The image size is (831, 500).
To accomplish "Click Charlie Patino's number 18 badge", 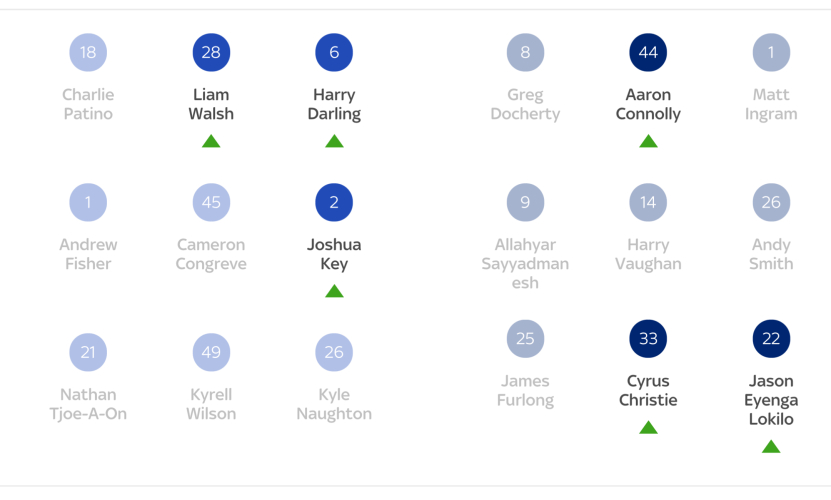I will [x=88, y=52].
